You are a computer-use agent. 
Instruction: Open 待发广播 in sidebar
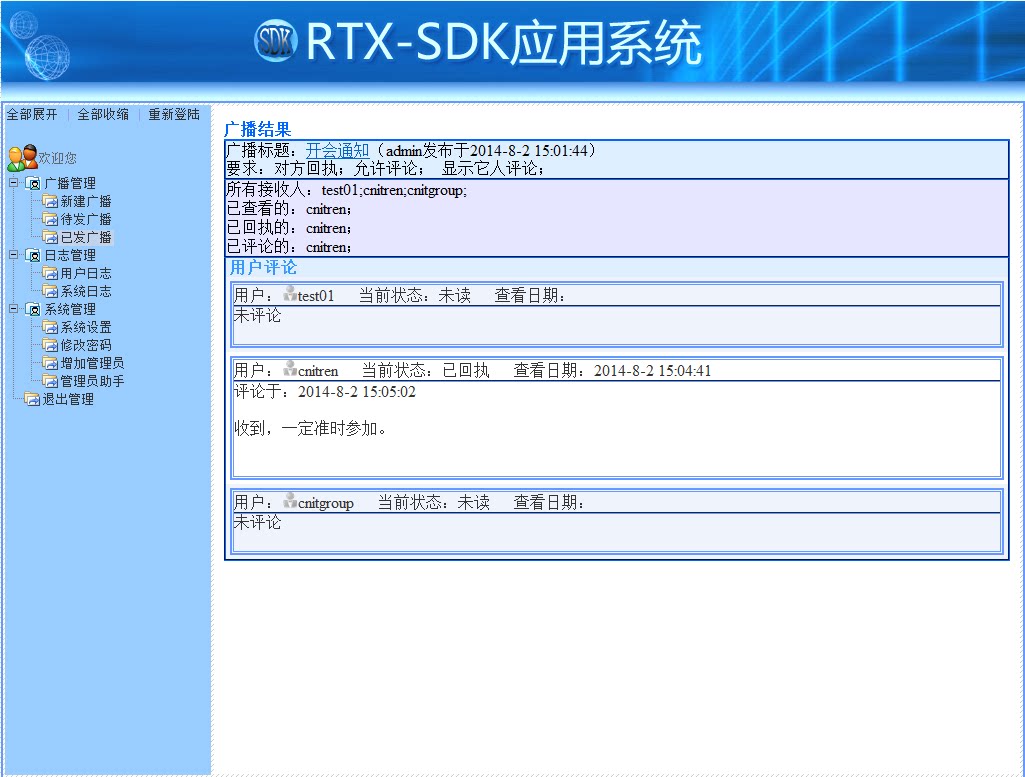pos(86,219)
